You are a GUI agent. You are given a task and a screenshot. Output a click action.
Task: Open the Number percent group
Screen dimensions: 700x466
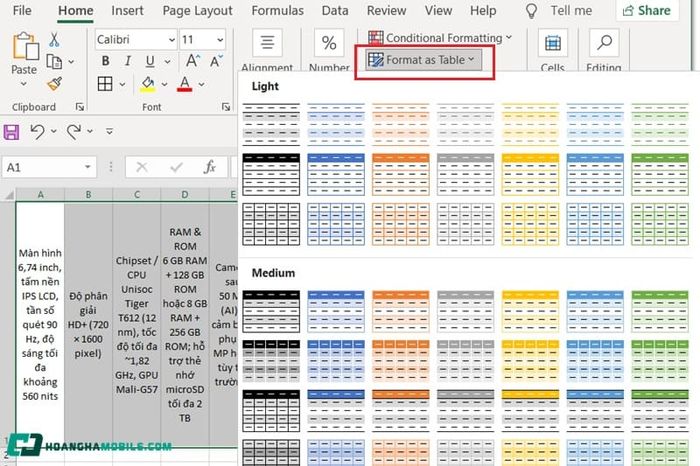pyautogui.click(x=329, y=43)
